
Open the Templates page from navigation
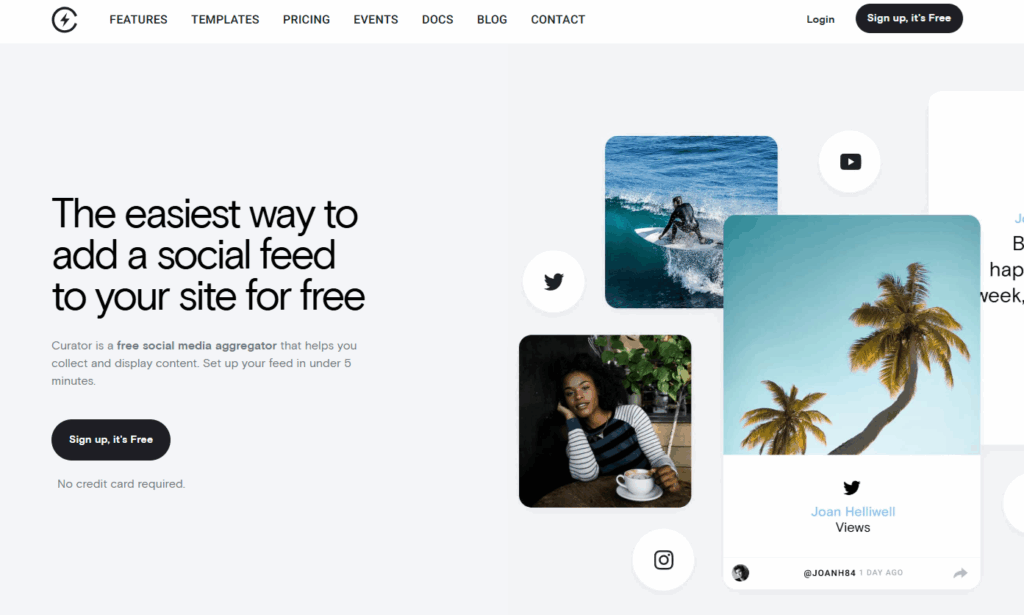pyautogui.click(x=225, y=20)
